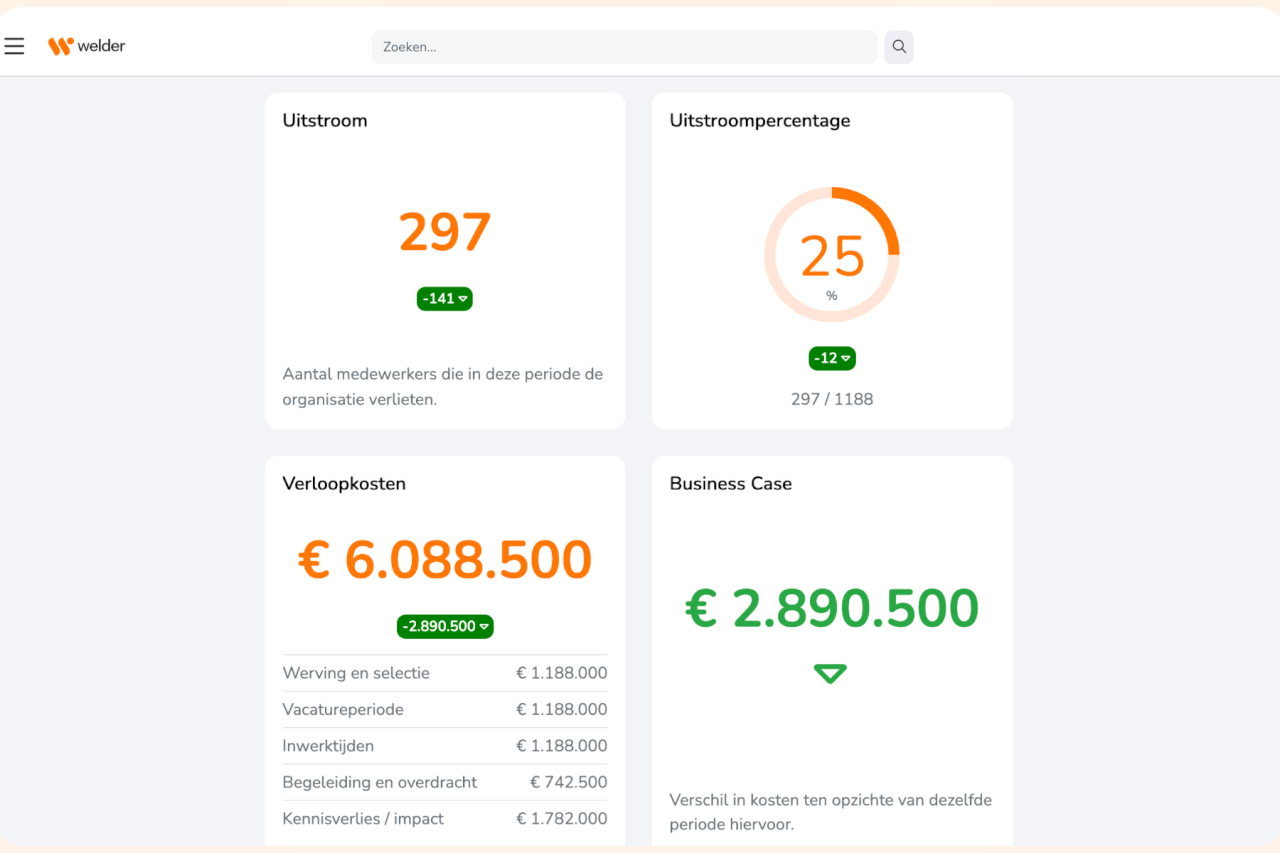
Task: Click the -12 percentage change badge
Action: [832, 358]
